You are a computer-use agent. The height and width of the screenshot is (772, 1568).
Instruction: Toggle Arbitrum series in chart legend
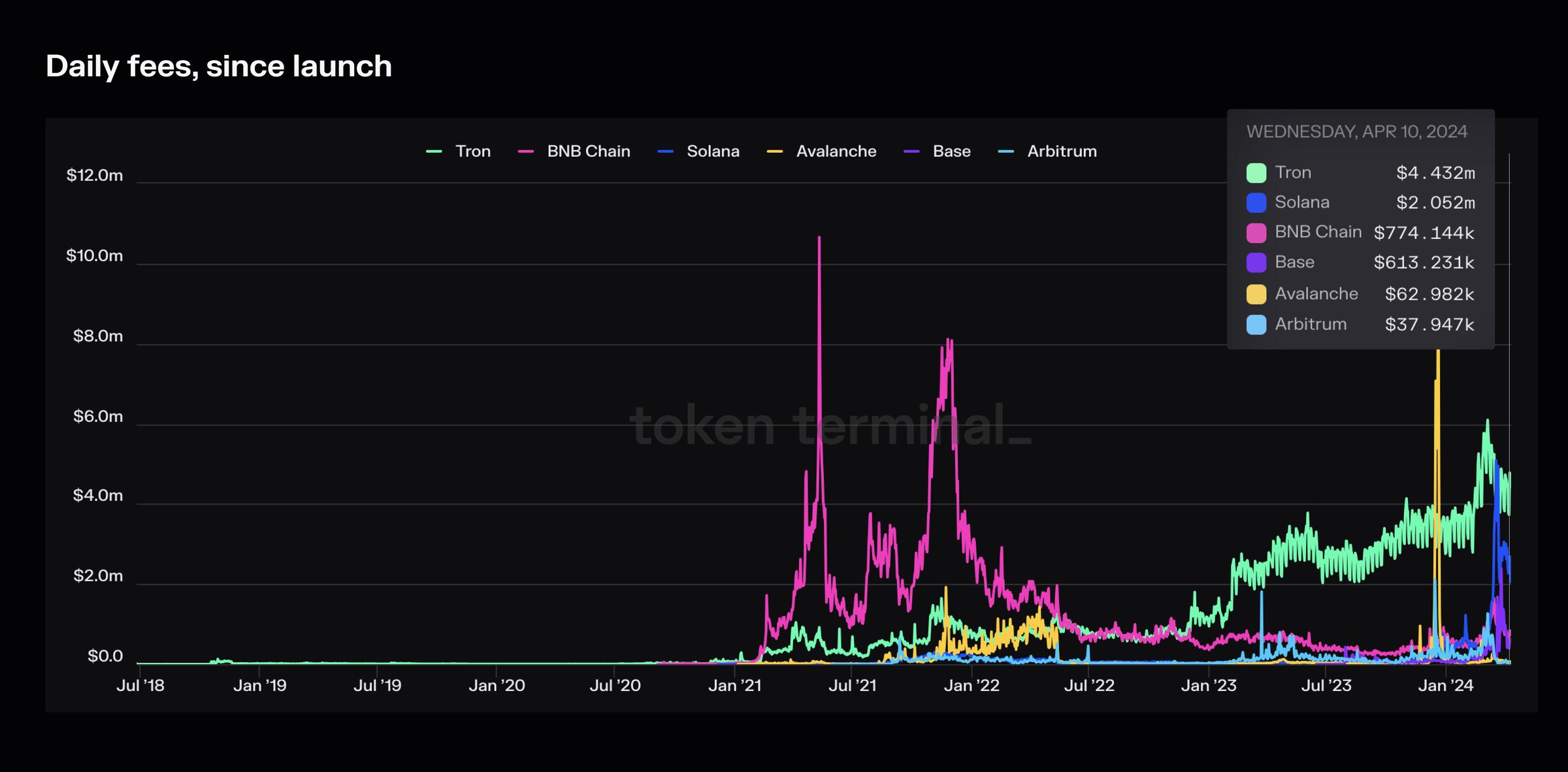pos(1061,152)
